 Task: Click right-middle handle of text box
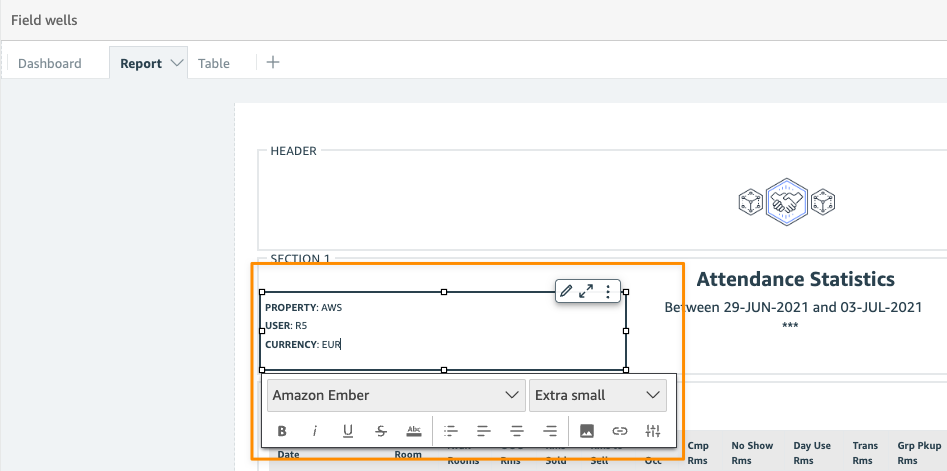point(626,331)
